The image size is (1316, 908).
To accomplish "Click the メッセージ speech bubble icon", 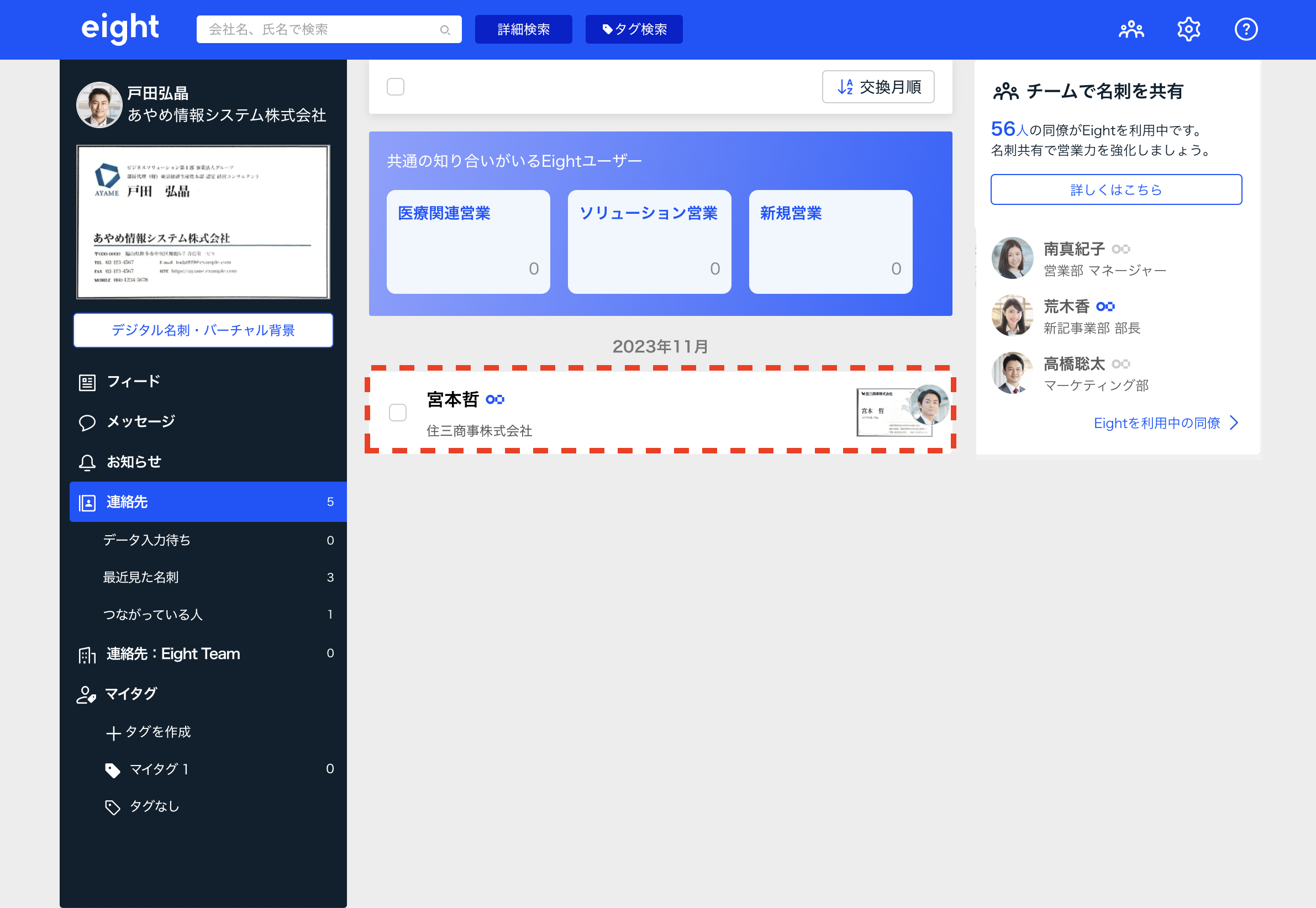I will pyautogui.click(x=87, y=422).
